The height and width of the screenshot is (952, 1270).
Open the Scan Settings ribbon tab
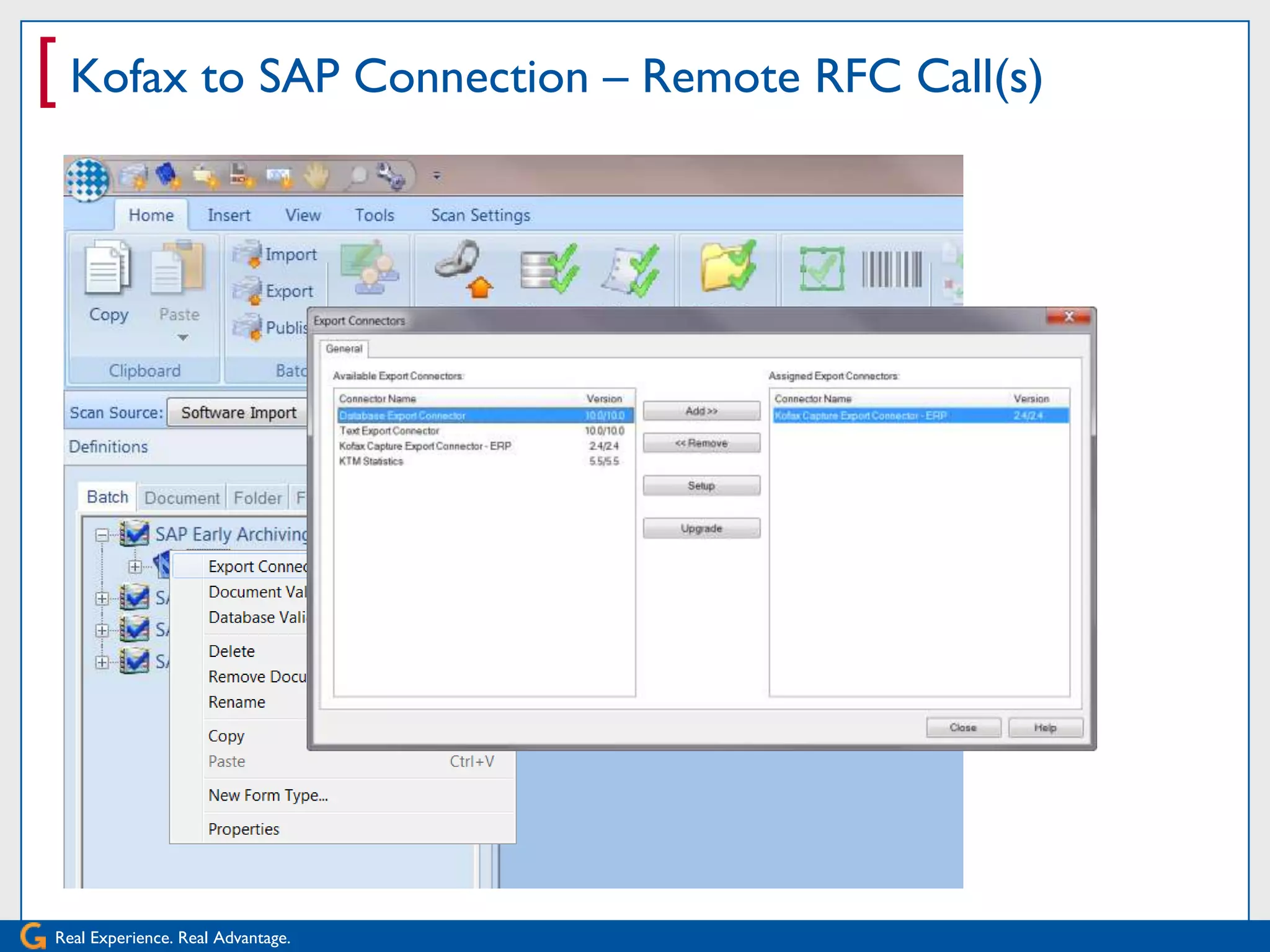pyautogui.click(x=481, y=216)
